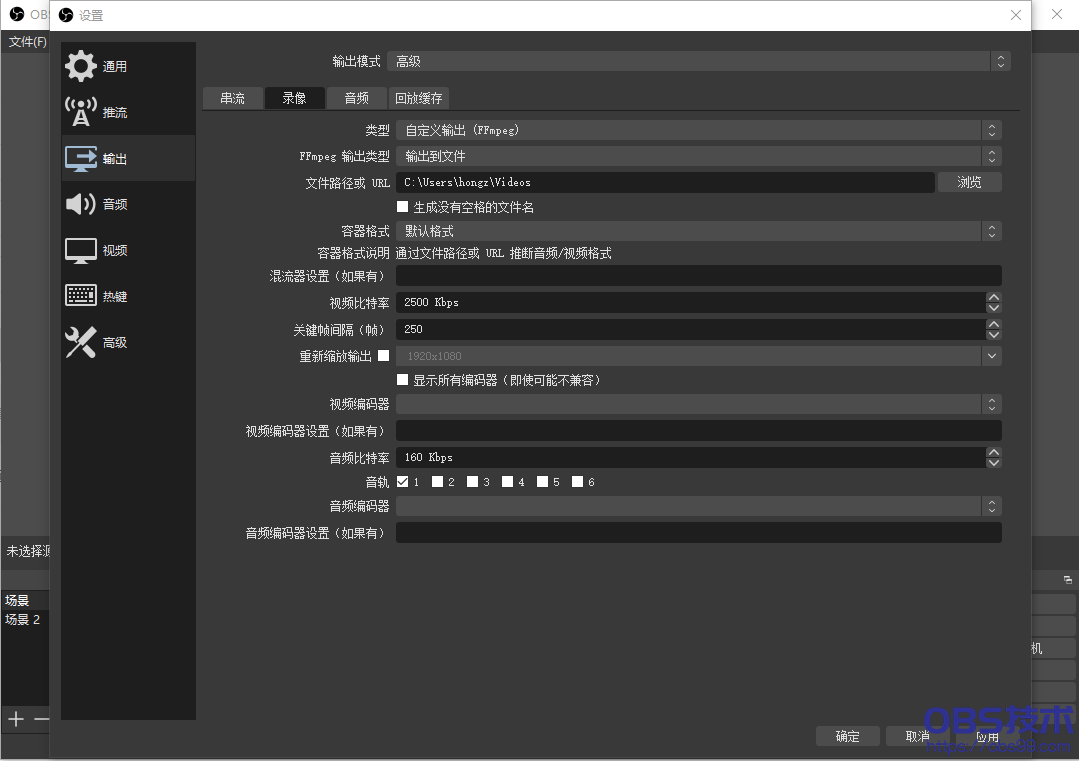Check audio track 4
The image size is (1079, 761).
507,482
